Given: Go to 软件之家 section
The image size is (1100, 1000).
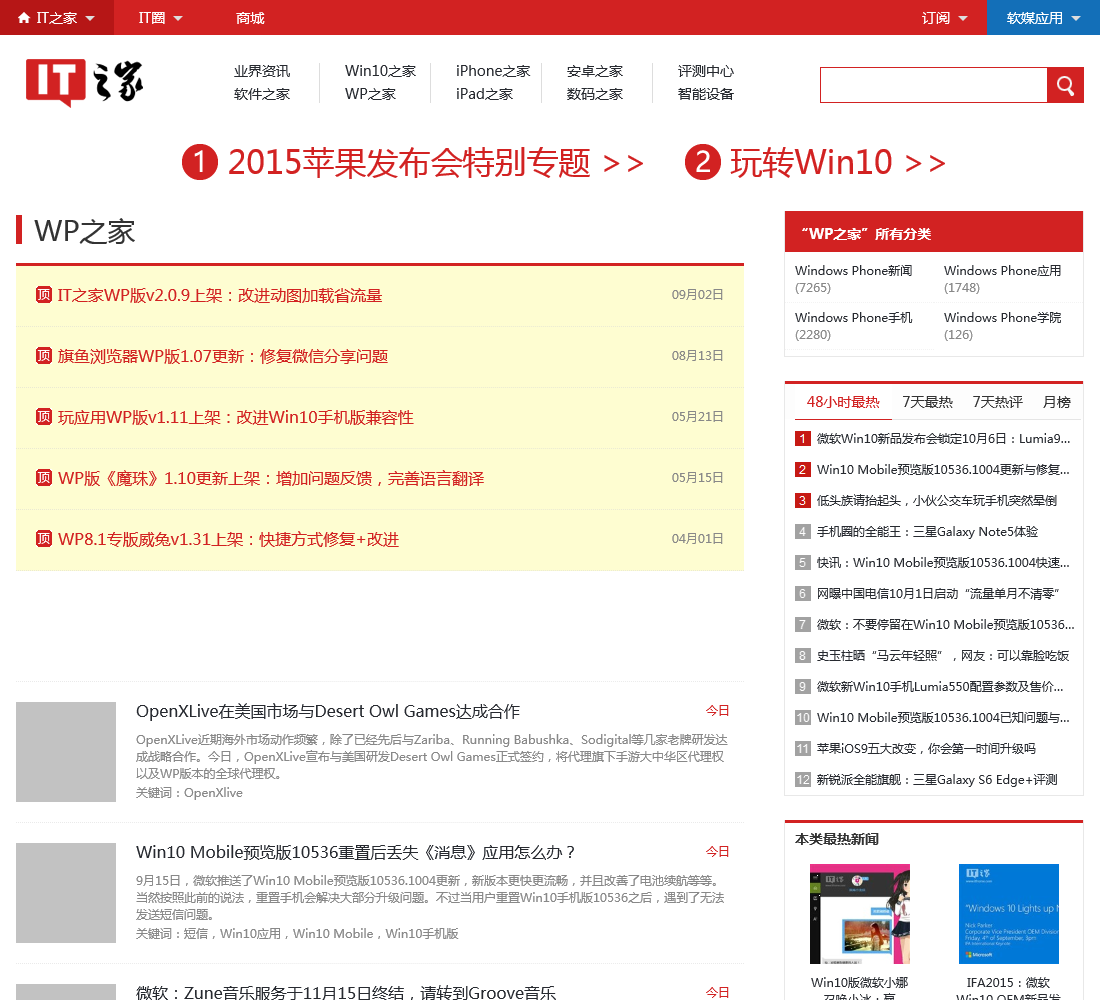Looking at the screenshot, I should 262,94.
